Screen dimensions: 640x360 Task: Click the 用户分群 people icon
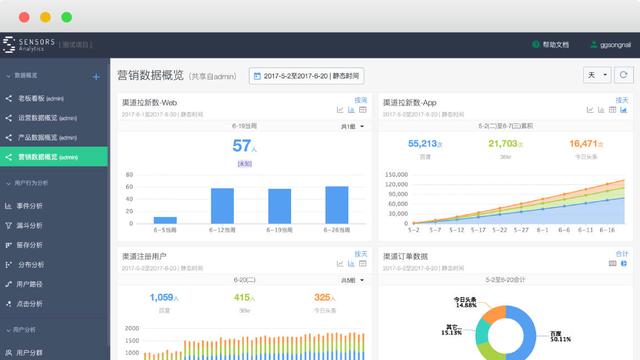pyautogui.click(x=8, y=353)
